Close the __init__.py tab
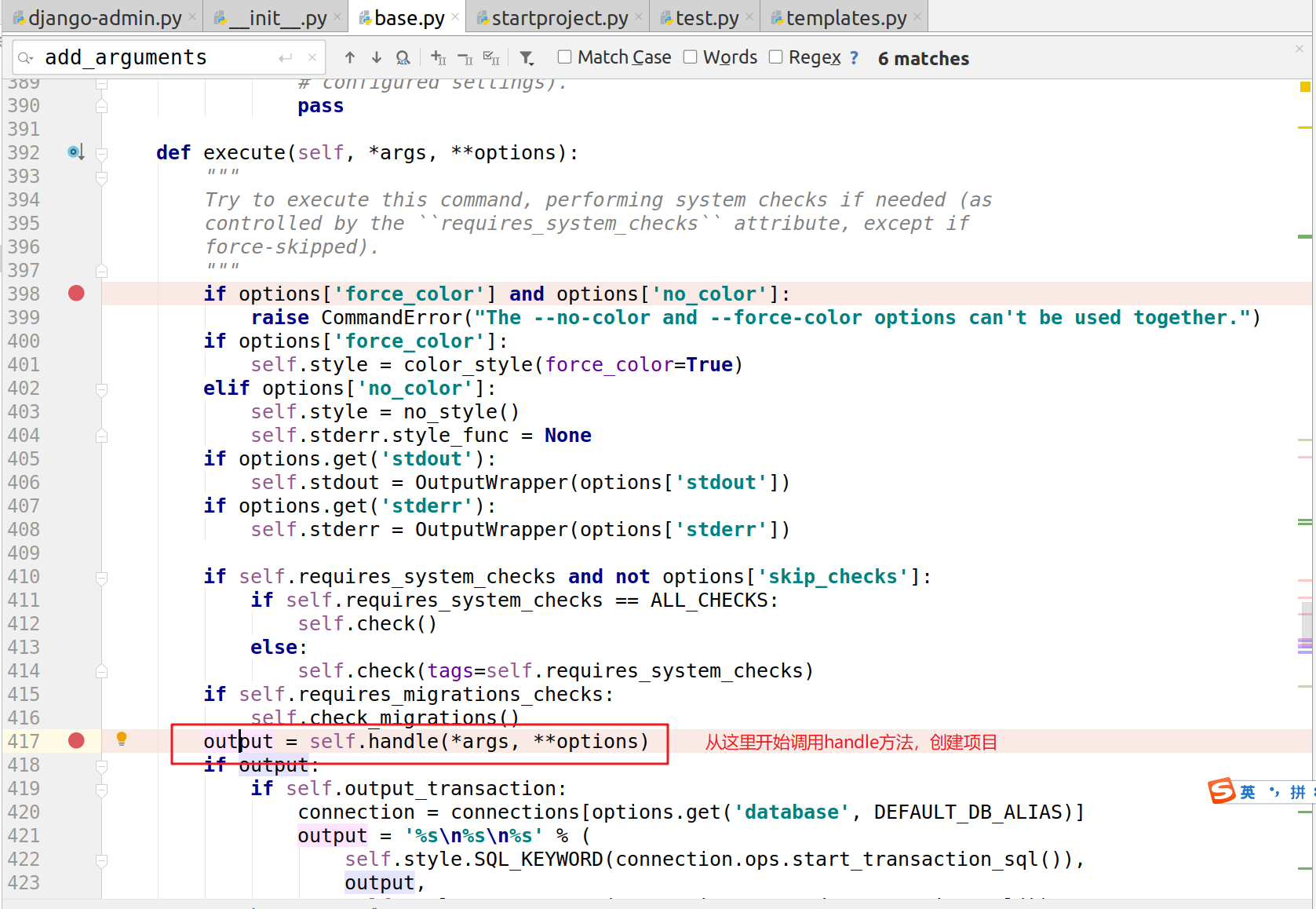 point(337,16)
